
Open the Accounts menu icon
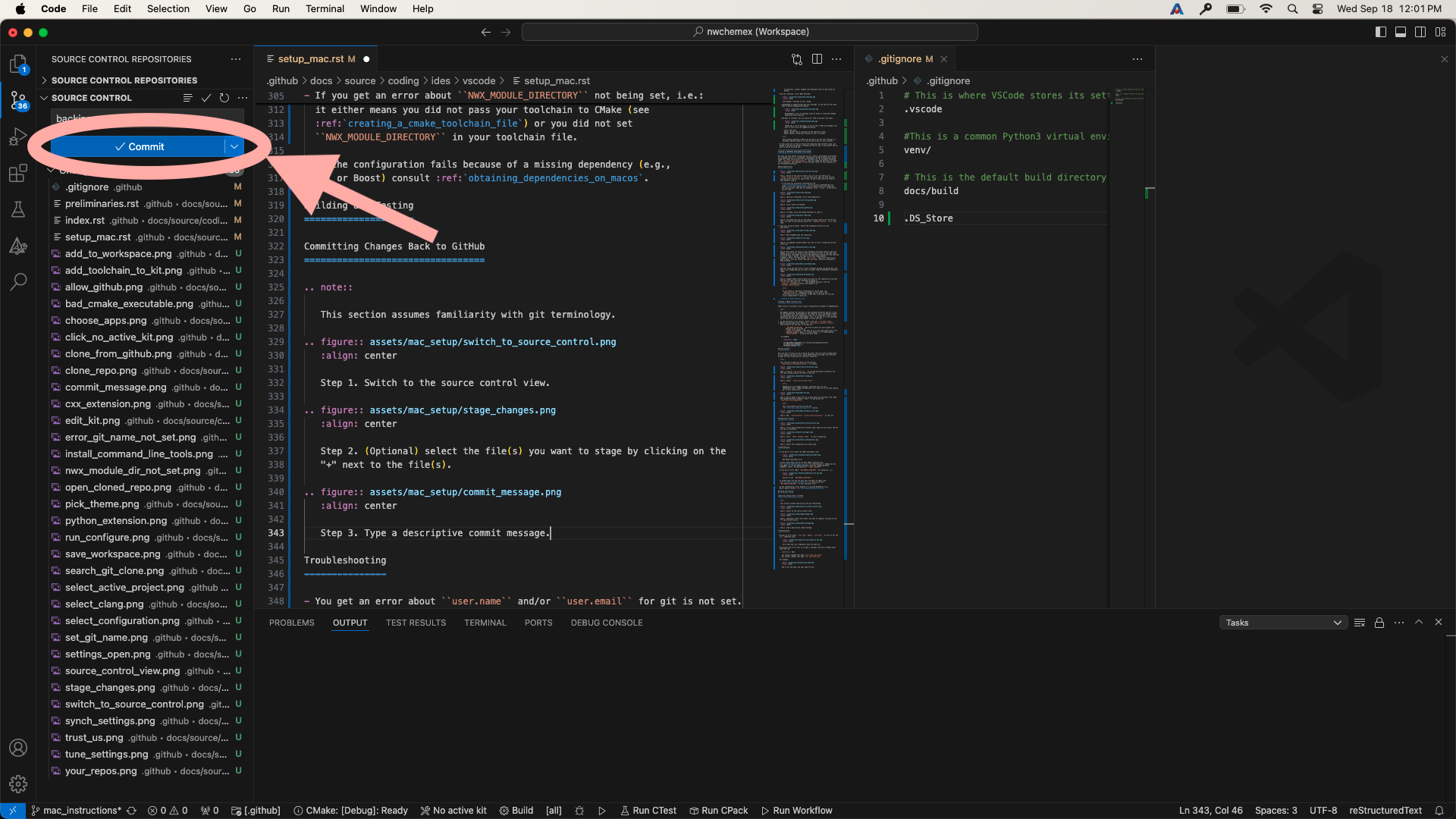pos(18,748)
